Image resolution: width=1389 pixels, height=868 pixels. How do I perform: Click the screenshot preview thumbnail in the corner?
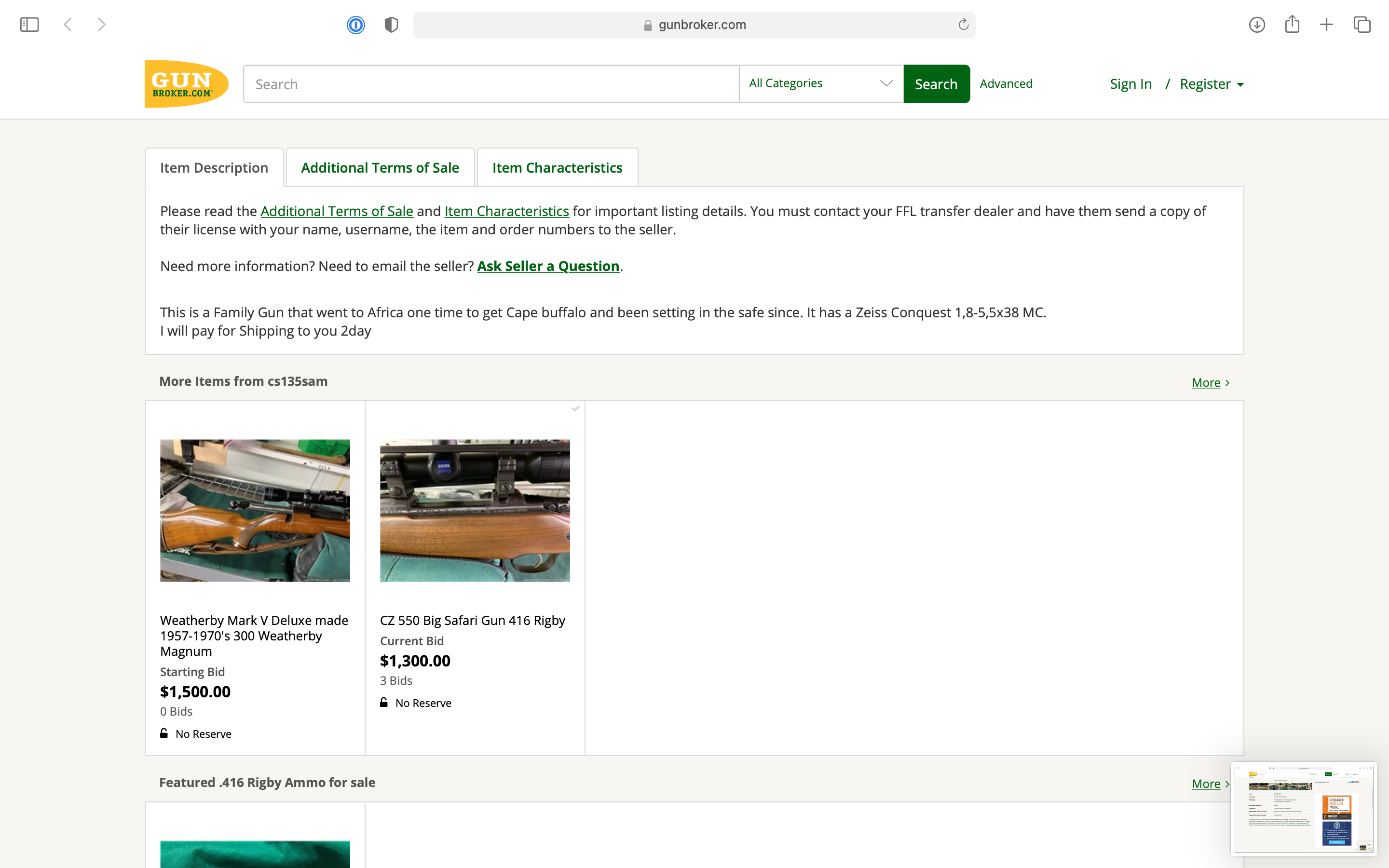tap(1304, 809)
